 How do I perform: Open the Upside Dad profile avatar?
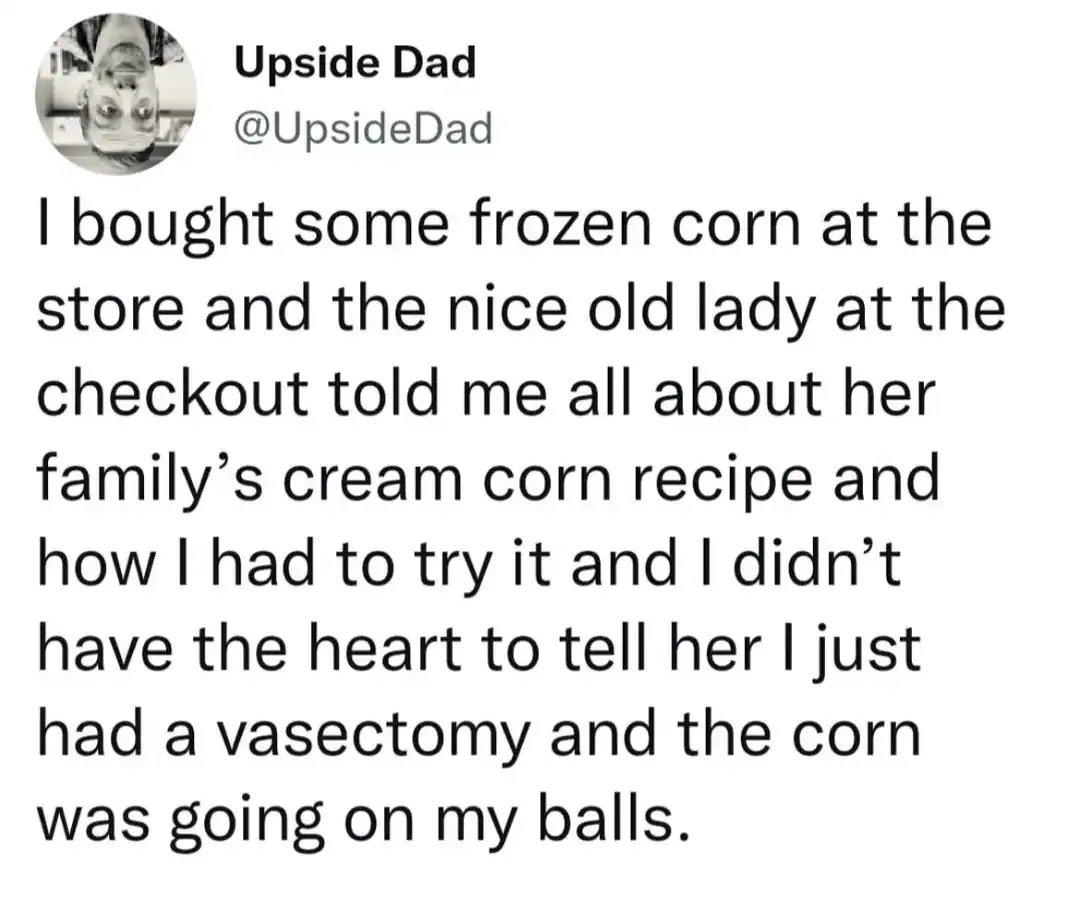(116, 94)
